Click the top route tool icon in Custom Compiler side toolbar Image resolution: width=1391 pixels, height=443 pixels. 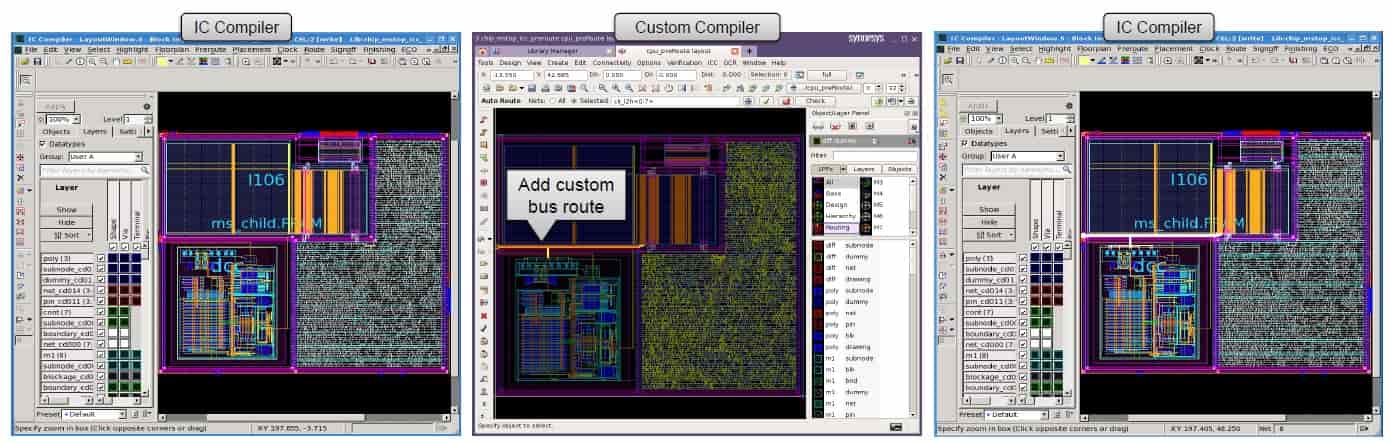483,120
